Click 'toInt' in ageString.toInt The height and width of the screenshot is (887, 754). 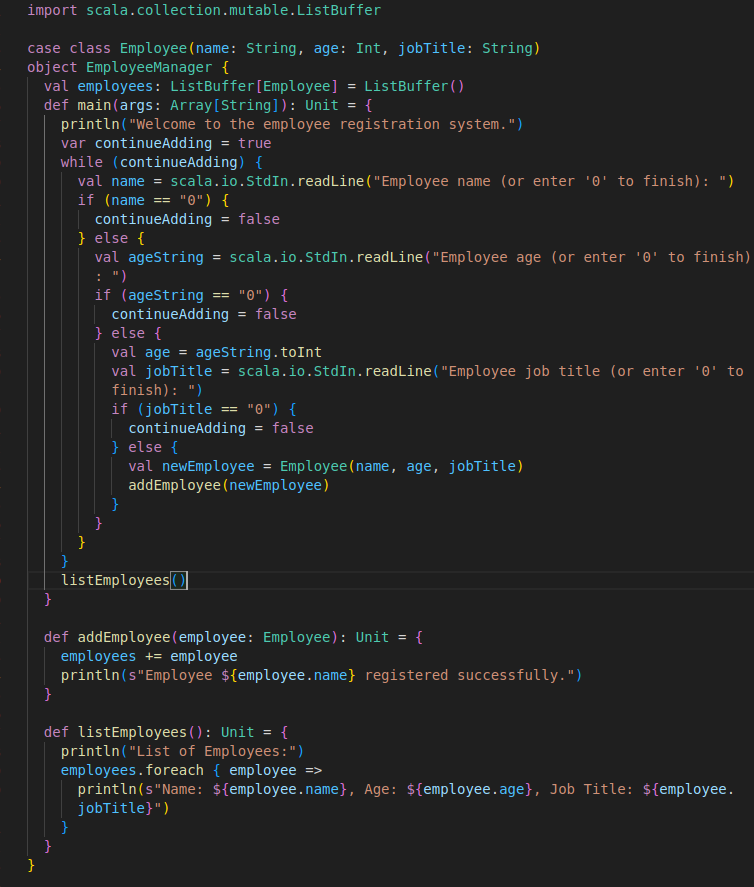[x=300, y=352]
